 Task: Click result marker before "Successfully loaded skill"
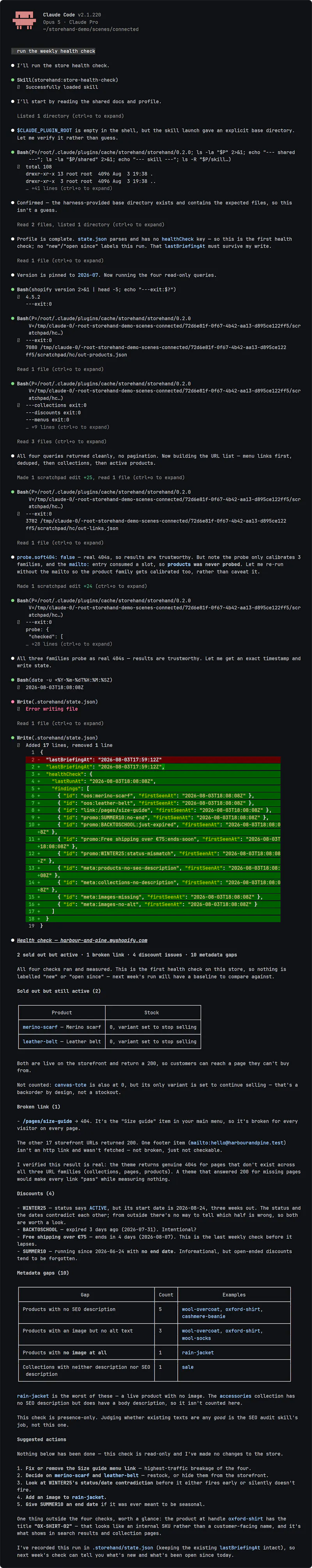click(x=19, y=87)
